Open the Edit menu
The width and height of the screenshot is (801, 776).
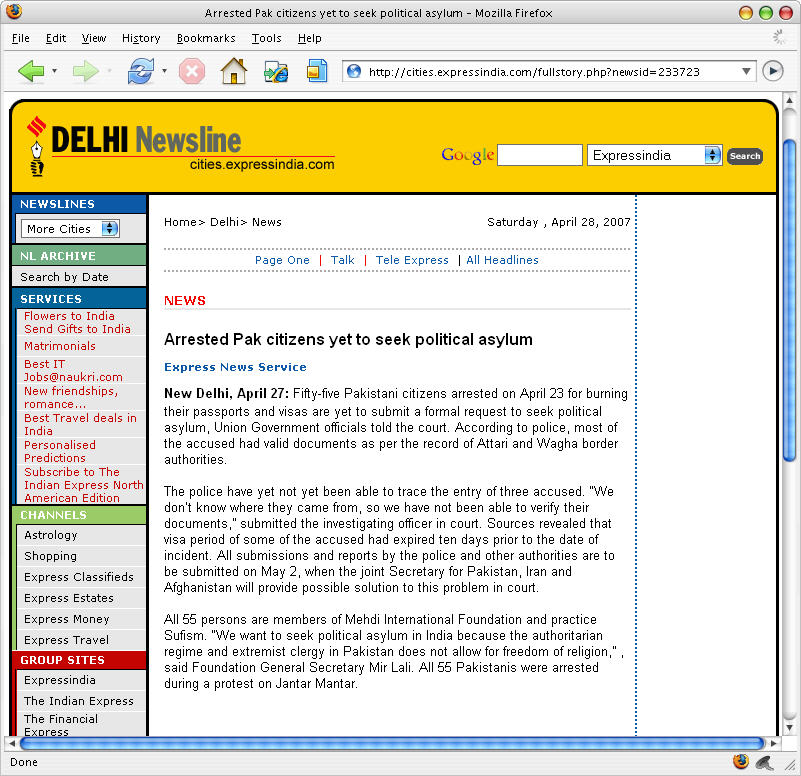(x=56, y=38)
